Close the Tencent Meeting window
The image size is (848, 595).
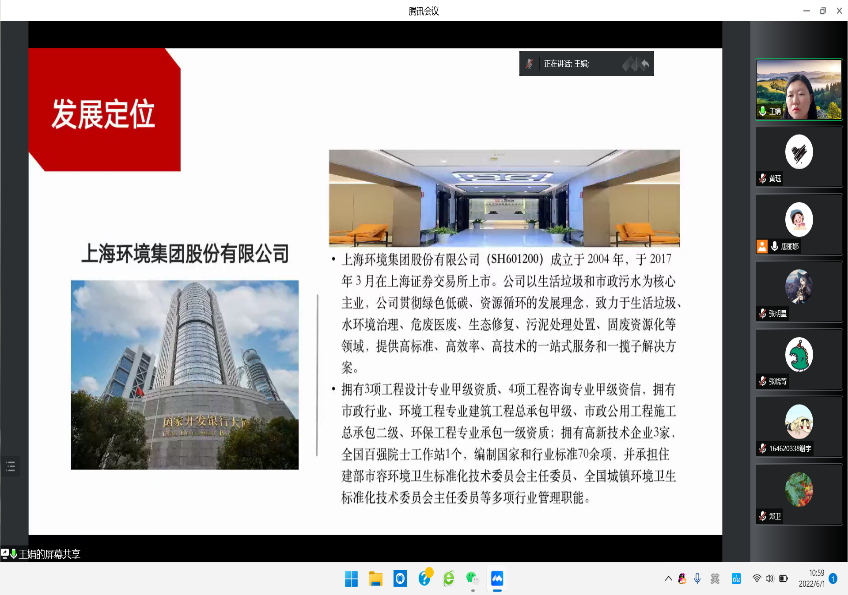point(840,10)
